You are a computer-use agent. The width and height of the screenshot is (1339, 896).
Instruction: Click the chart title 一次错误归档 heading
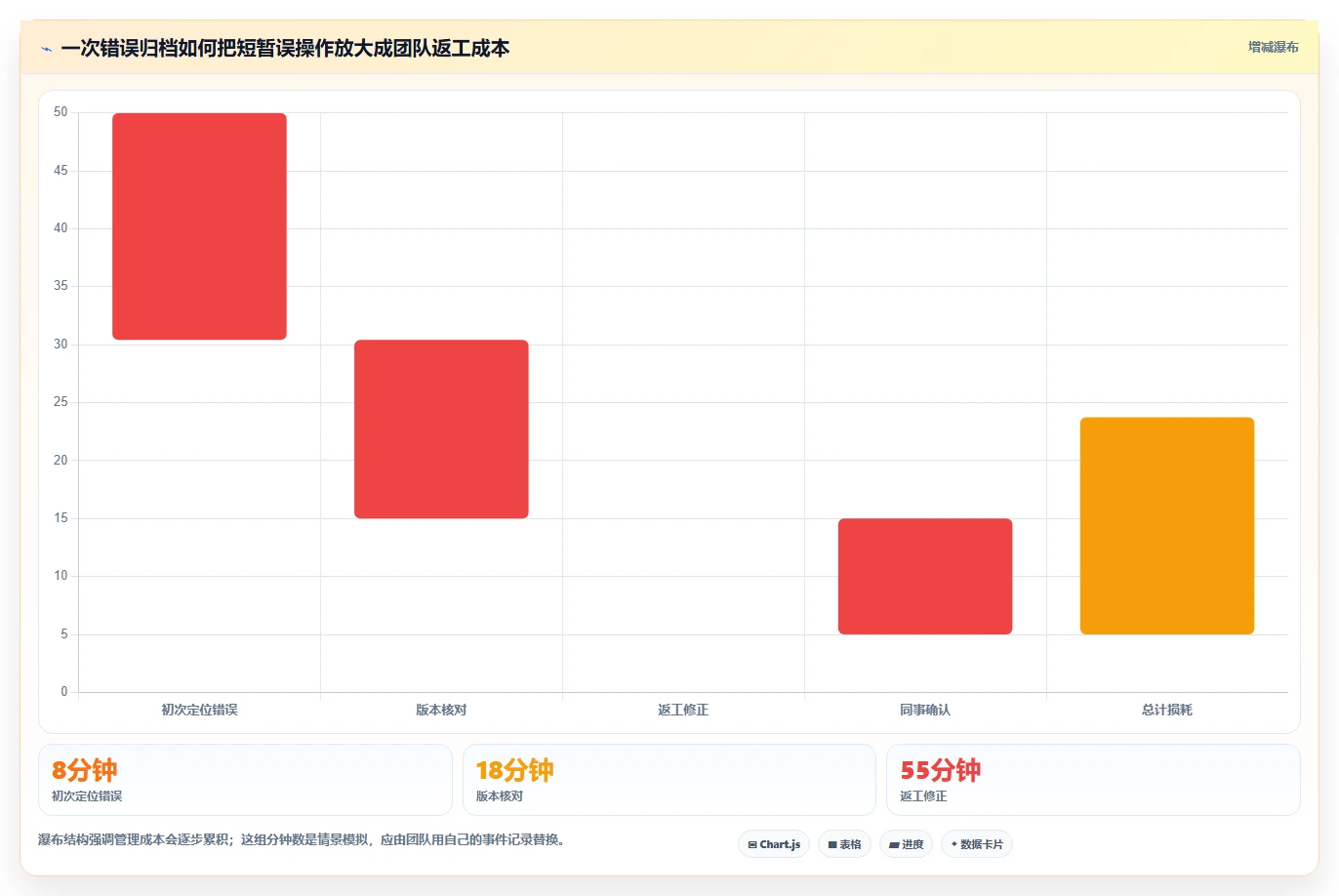(285, 48)
